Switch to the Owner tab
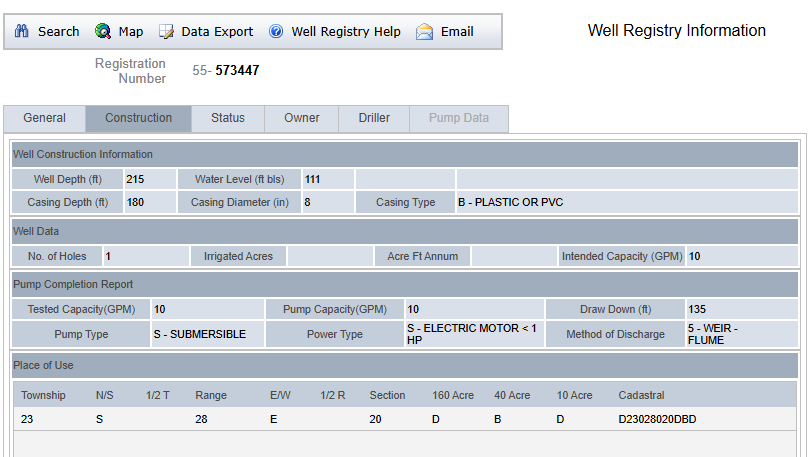Viewport: 810px width, 457px height. pos(302,118)
